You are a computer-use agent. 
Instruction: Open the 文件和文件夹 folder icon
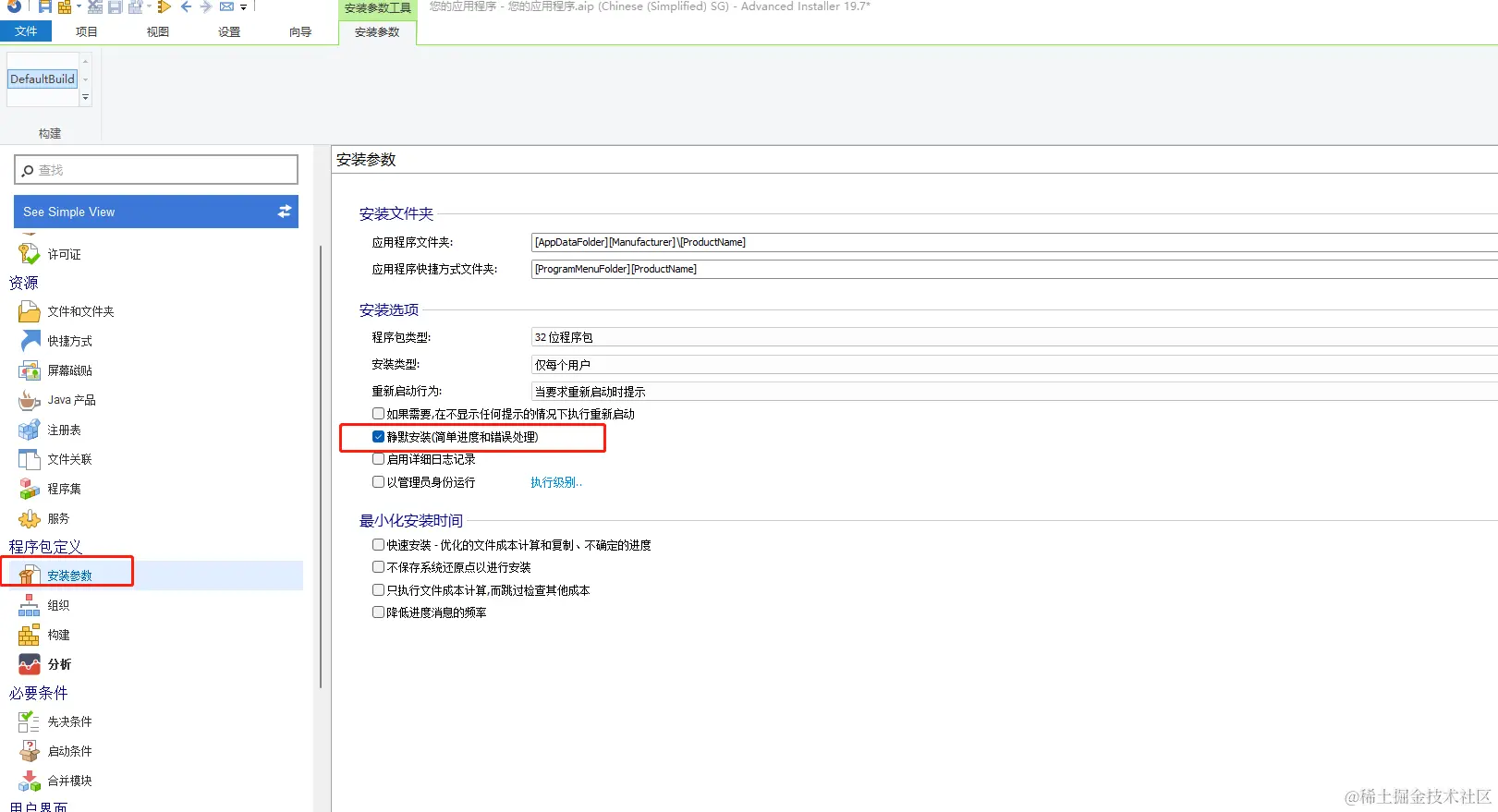pyautogui.click(x=29, y=311)
